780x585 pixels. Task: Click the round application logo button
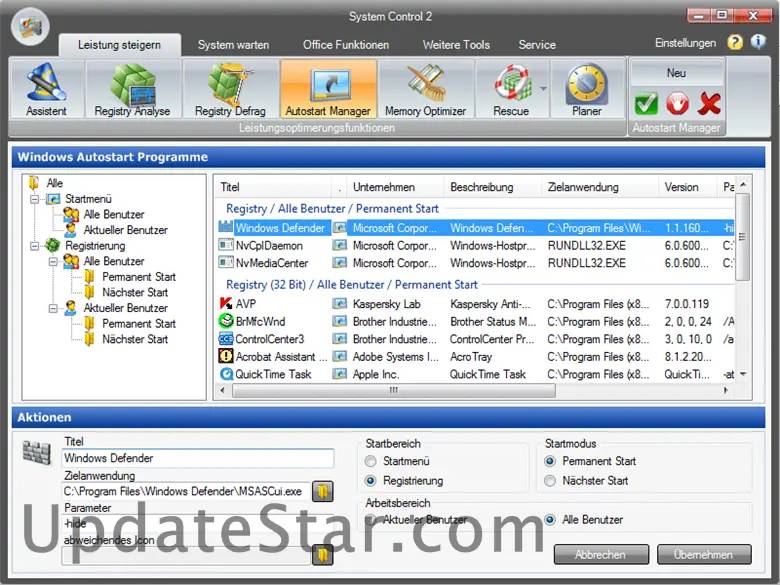coord(30,27)
